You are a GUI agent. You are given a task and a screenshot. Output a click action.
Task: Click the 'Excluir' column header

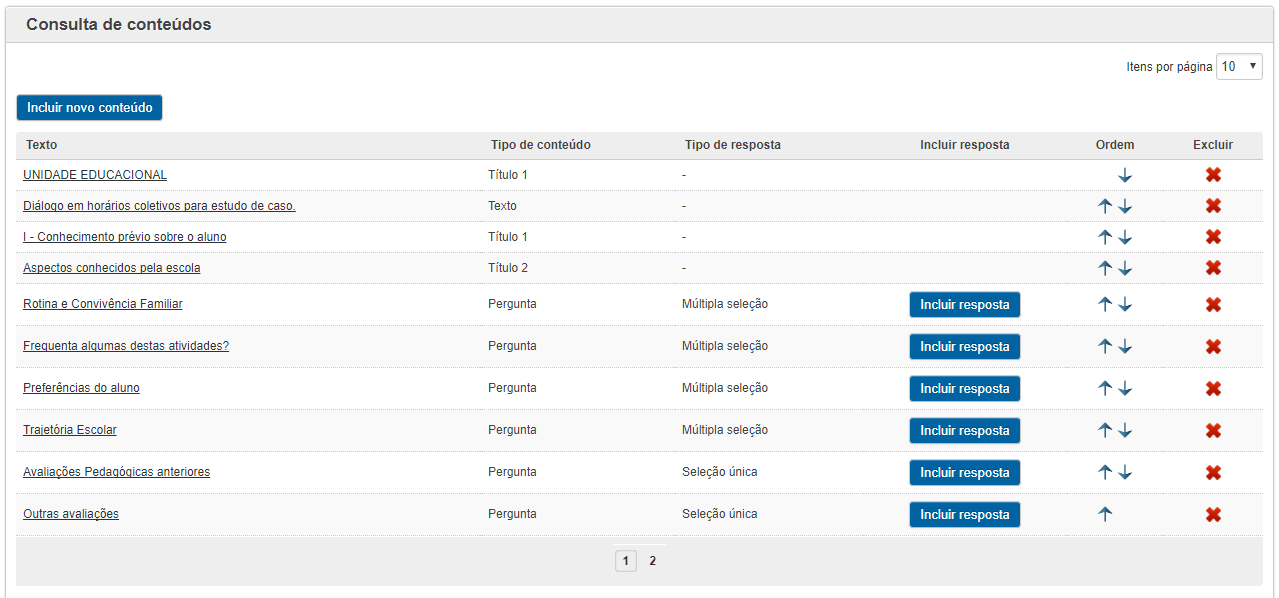[x=1213, y=145]
